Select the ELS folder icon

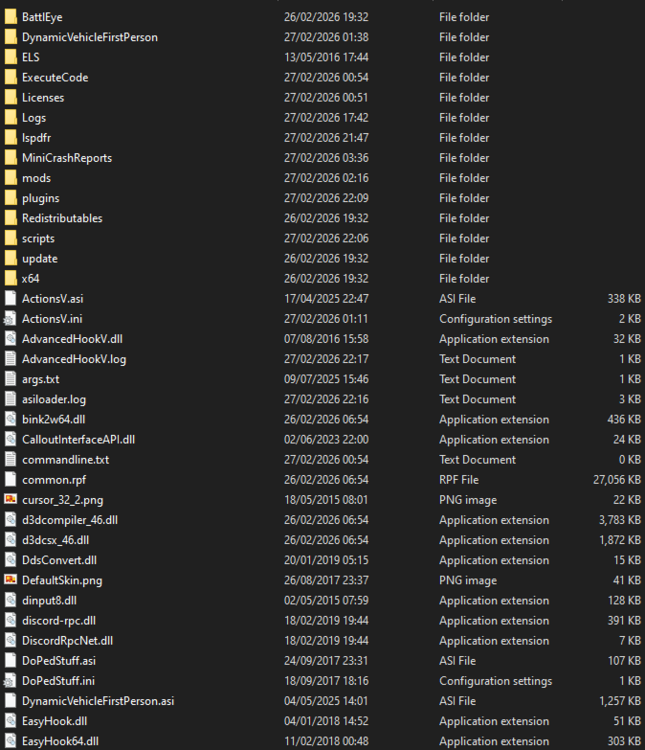point(11,57)
